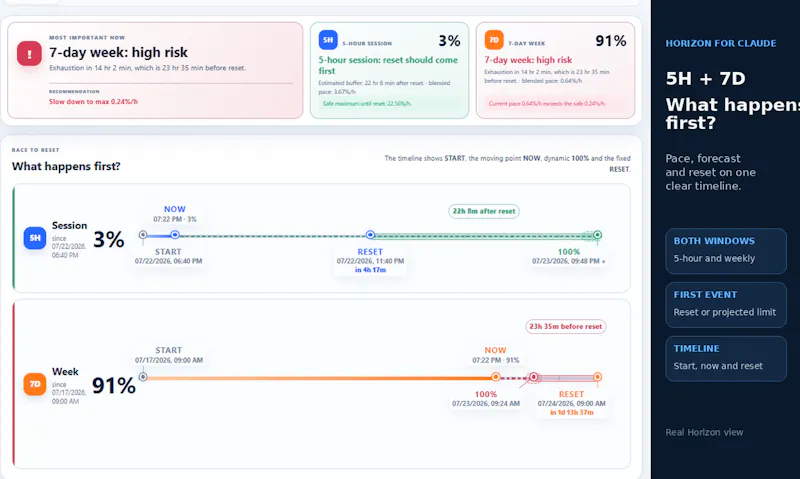Click the week START point on orange timeline

pos(143,376)
